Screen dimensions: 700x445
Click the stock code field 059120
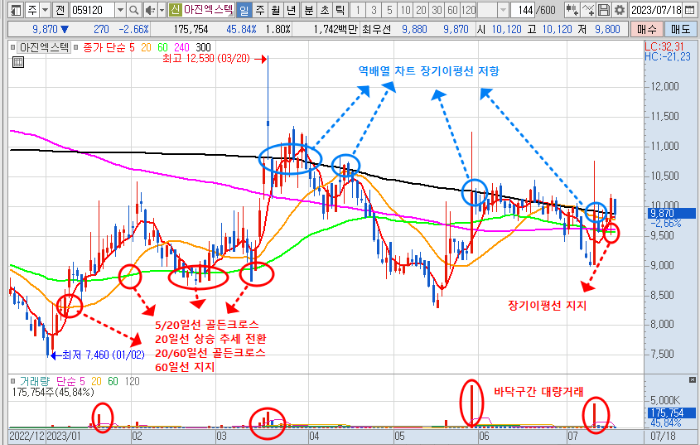point(92,10)
